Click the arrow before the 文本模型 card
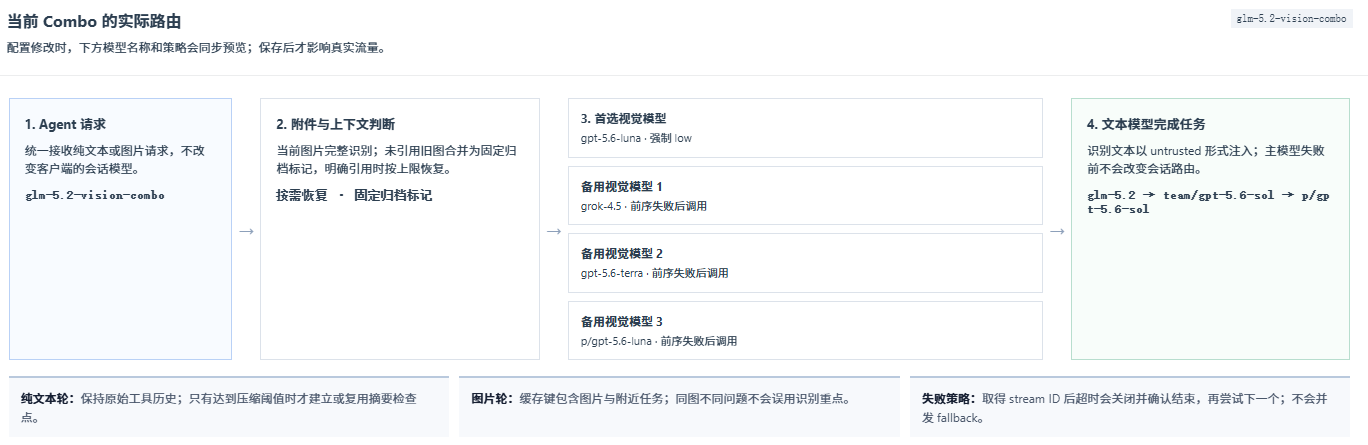Image resolution: width=1368 pixels, height=445 pixels. (1057, 231)
